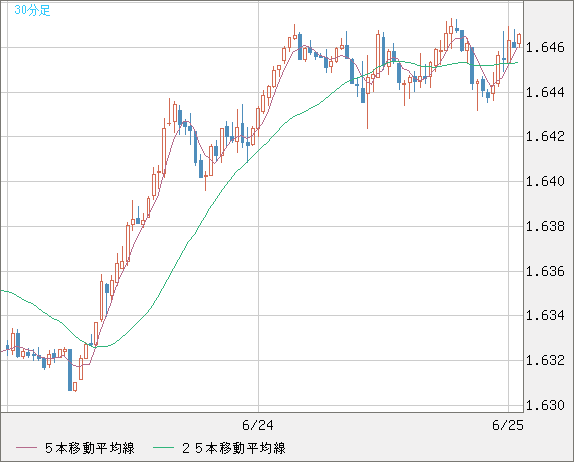
Task: Click the purple 5-period legend line sample
Action: pyautogui.click(x=26, y=448)
